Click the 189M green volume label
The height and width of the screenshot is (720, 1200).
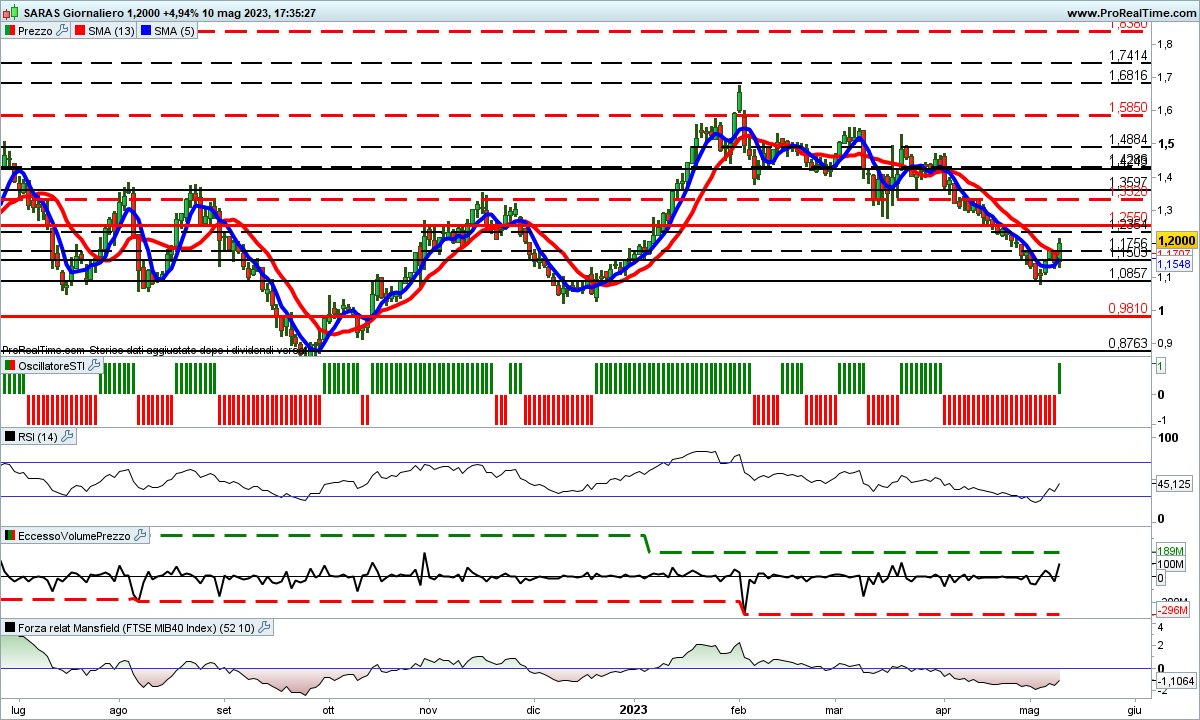click(1171, 552)
